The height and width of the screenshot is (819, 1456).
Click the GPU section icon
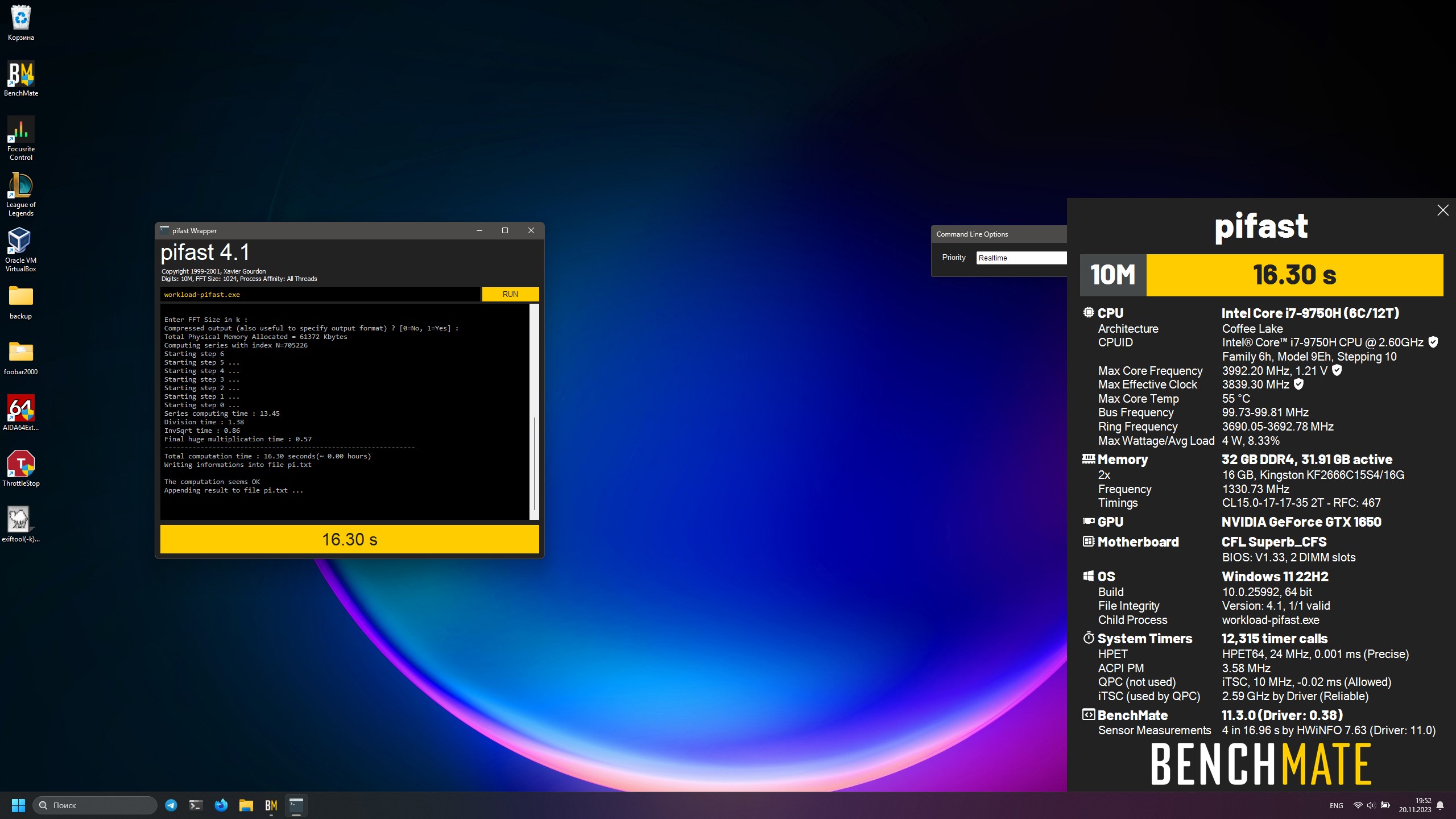1089,521
